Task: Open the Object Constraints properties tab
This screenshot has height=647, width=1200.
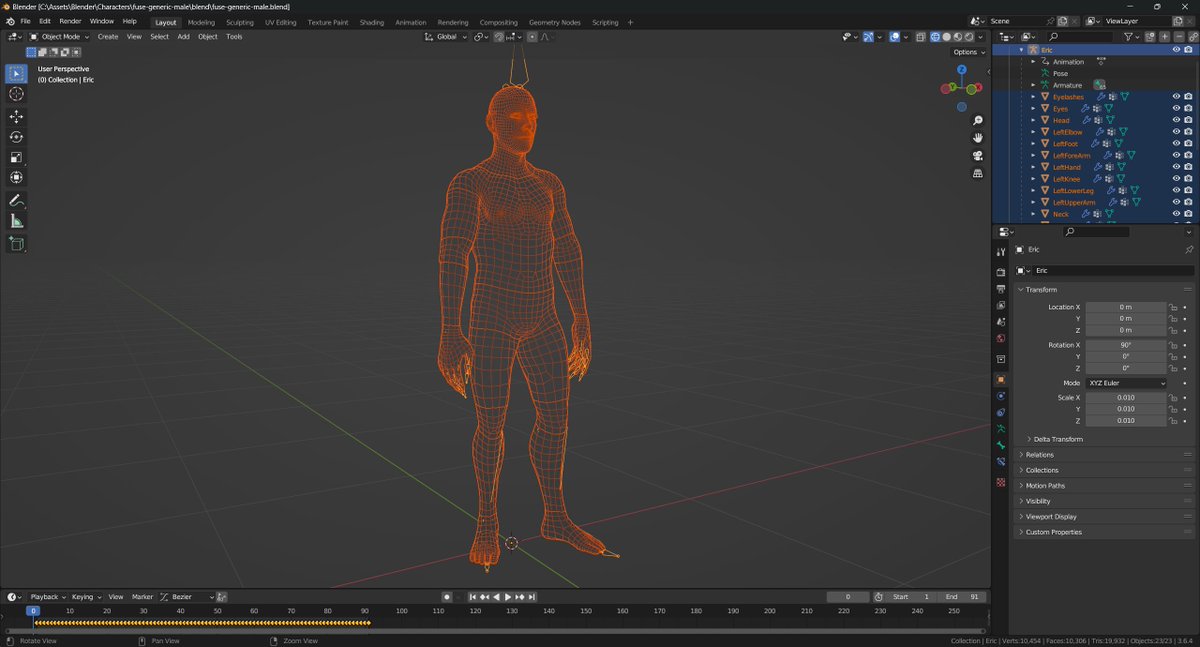Action: (1001, 412)
